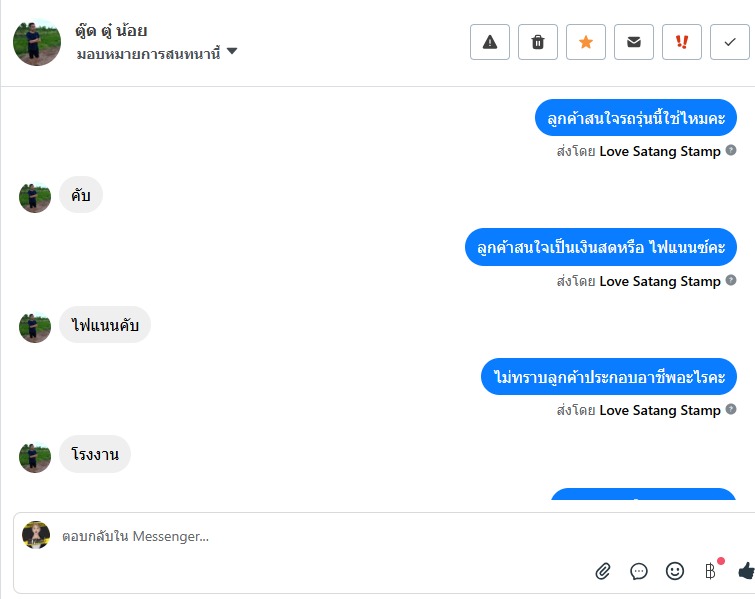Delete conversation using the trash icon
The width and height of the screenshot is (755, 599).
538,42
